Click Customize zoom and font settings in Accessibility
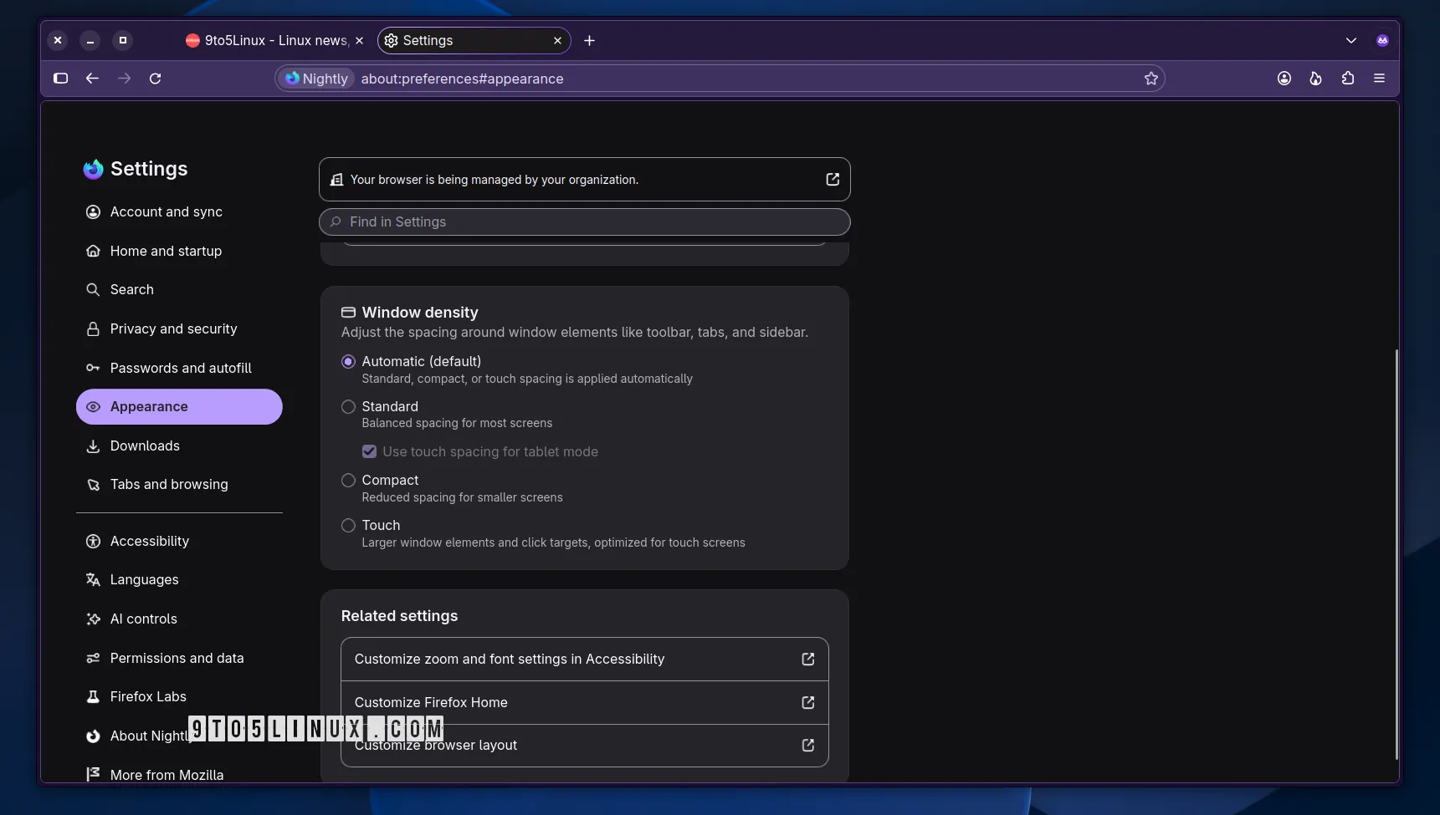This screenshot has height=815, width=1440. 584,659
